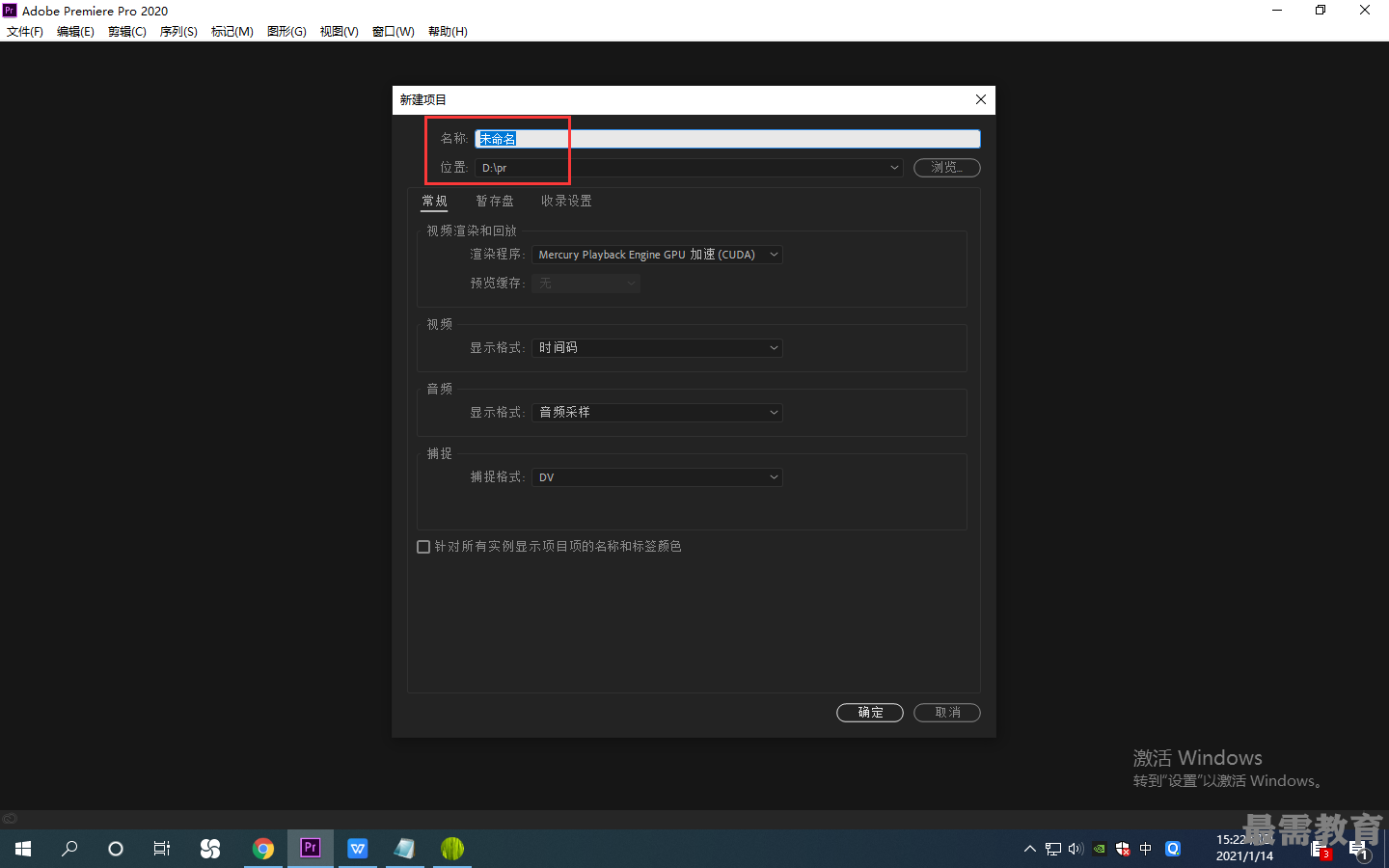Open NVIDIA tray icon
The height and width of the screenshot is (868, 1389).
[x=1100, y=849]
